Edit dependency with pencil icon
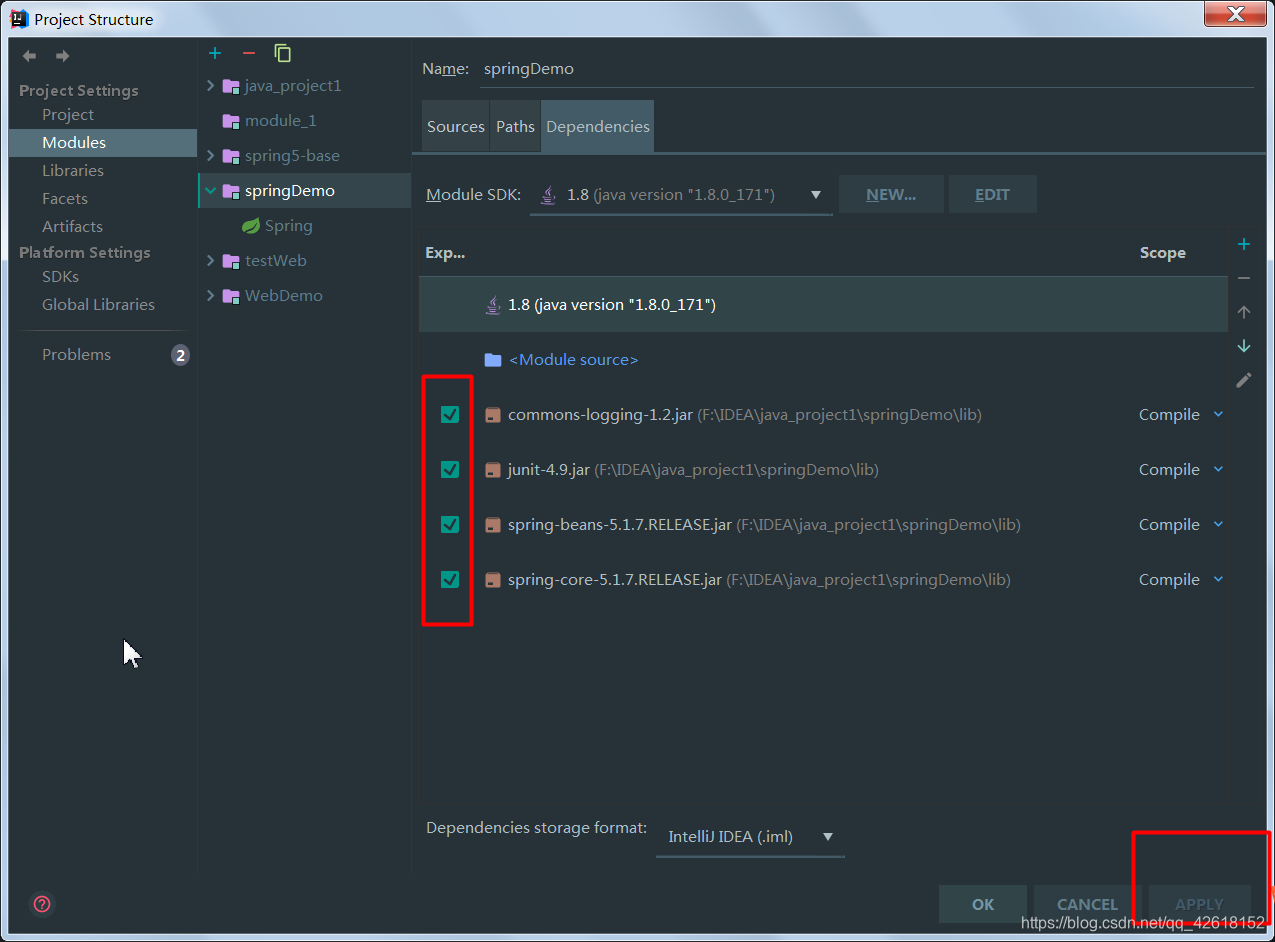This screenshot has width=1275, height=942. click(x=1244, y=380)
